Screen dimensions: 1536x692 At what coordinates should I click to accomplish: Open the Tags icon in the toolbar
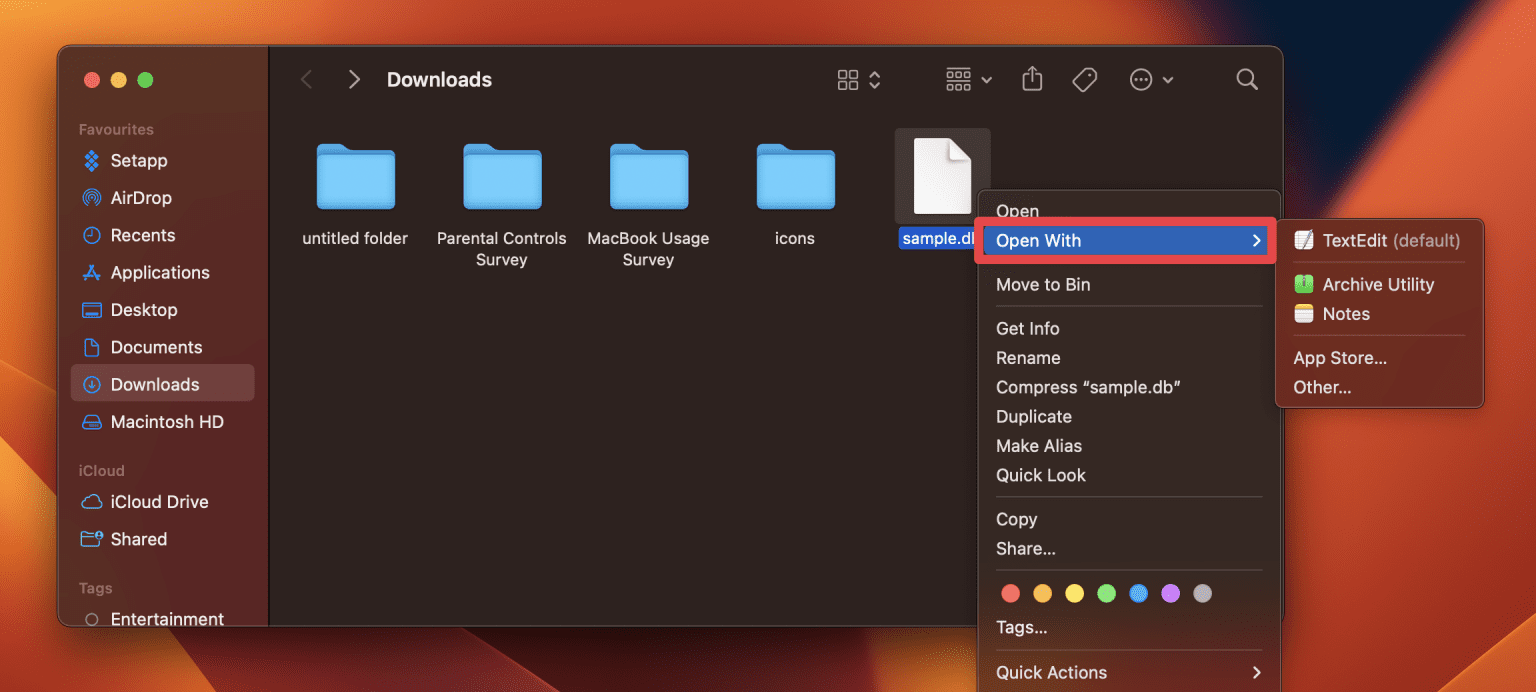point(1084,79)
